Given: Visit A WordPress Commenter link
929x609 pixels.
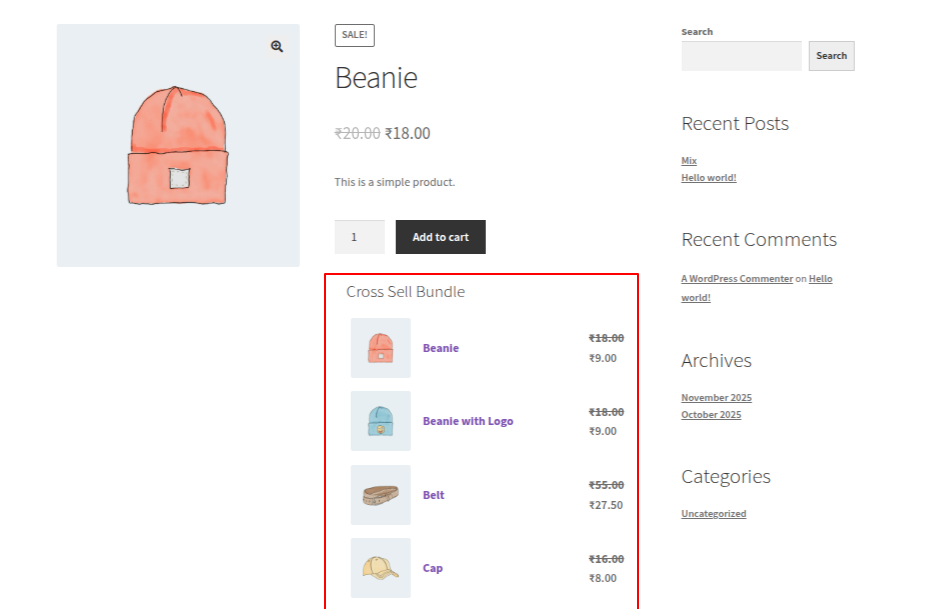Looking at the screenshot, I should tap(737, 279).
